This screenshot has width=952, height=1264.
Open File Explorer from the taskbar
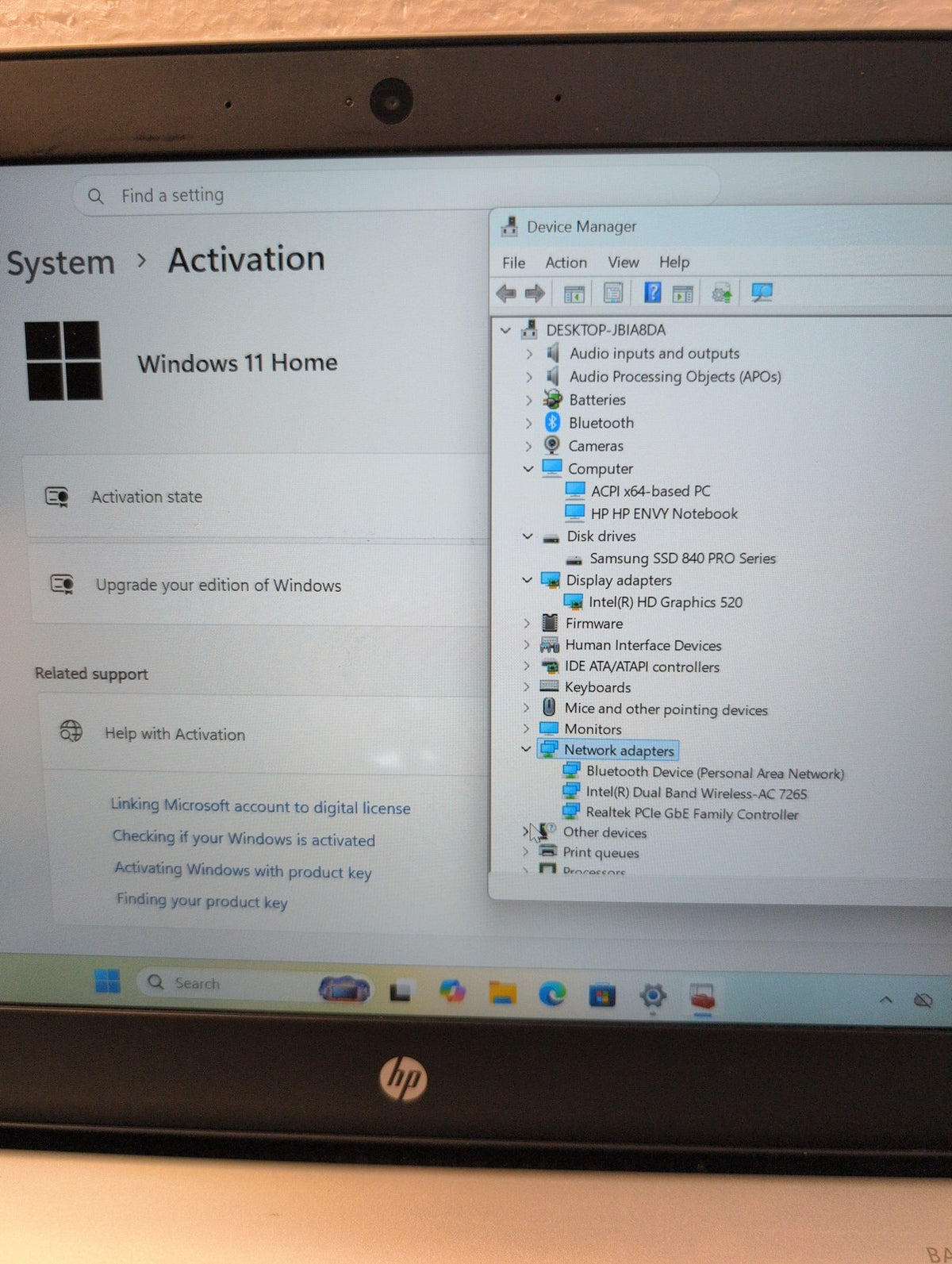tap(502, 992)
